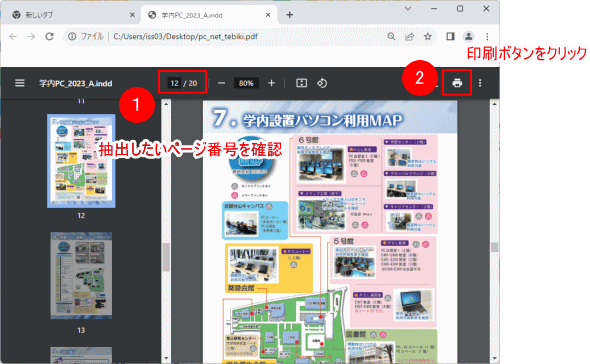590x364 pixels.
Task: Open the Chrome profile avatar
Action: point(468,36)
